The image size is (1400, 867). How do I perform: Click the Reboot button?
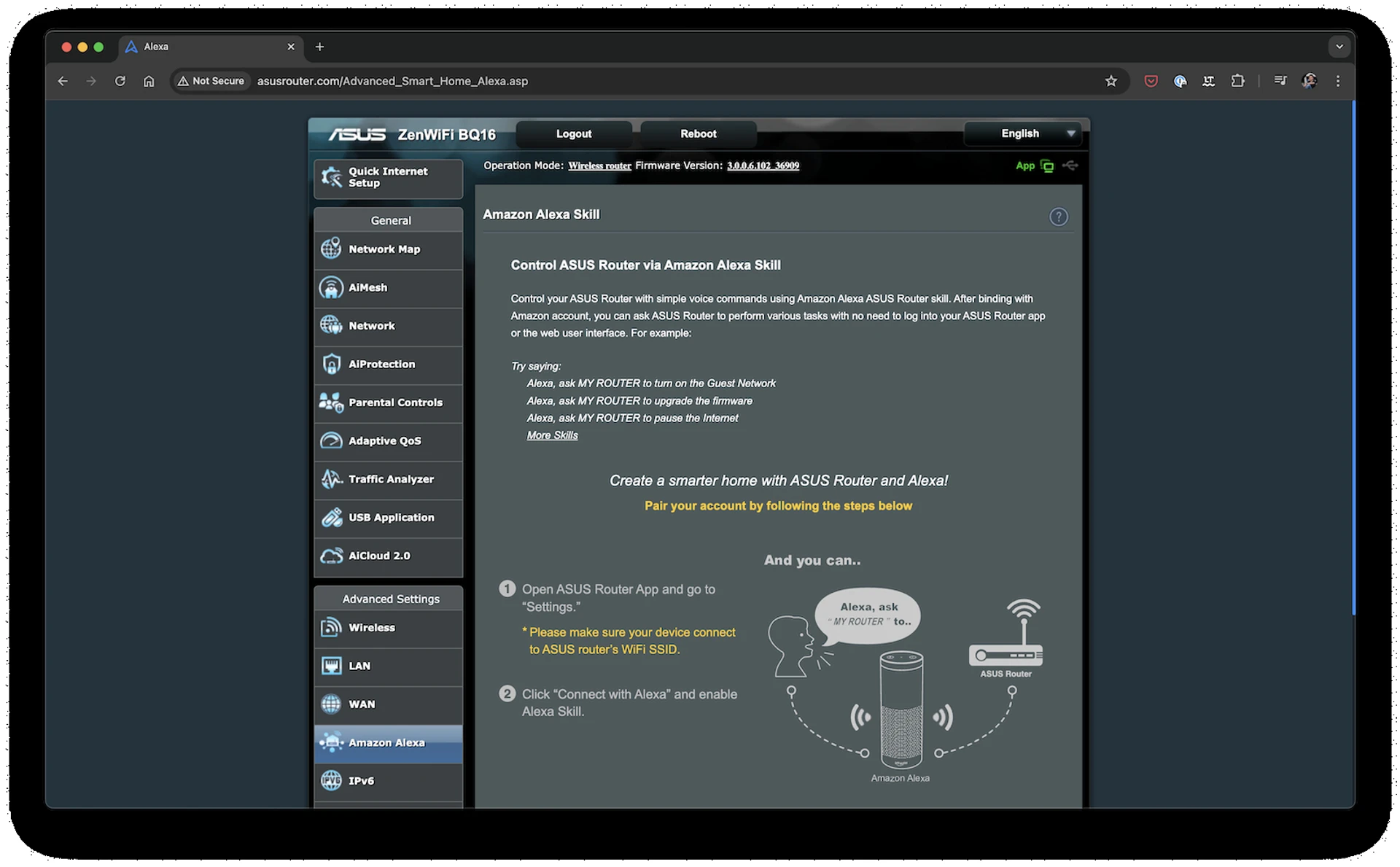pyautogui.click(x=698, y=134)
